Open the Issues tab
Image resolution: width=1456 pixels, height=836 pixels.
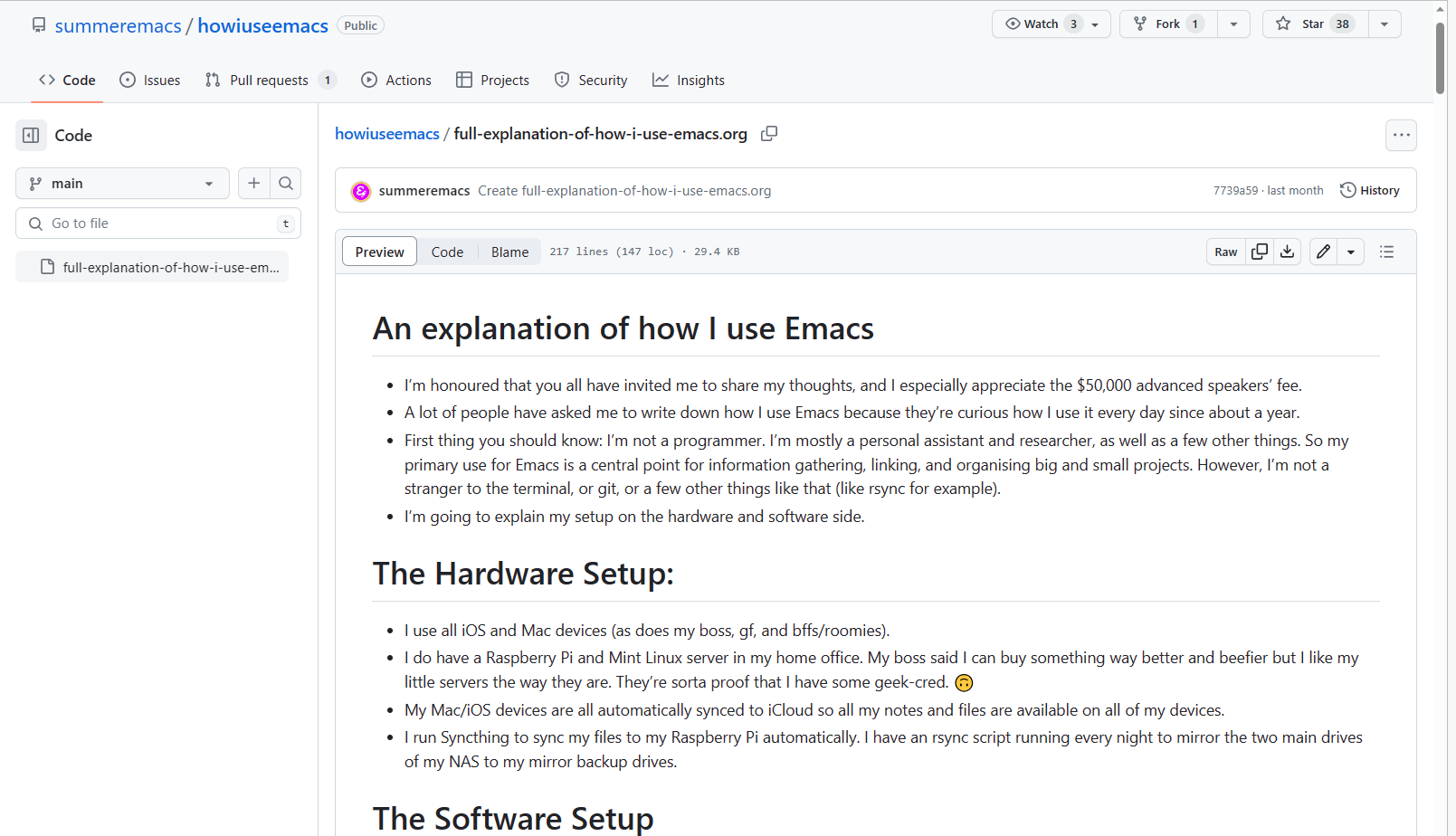tap(150, 81)
